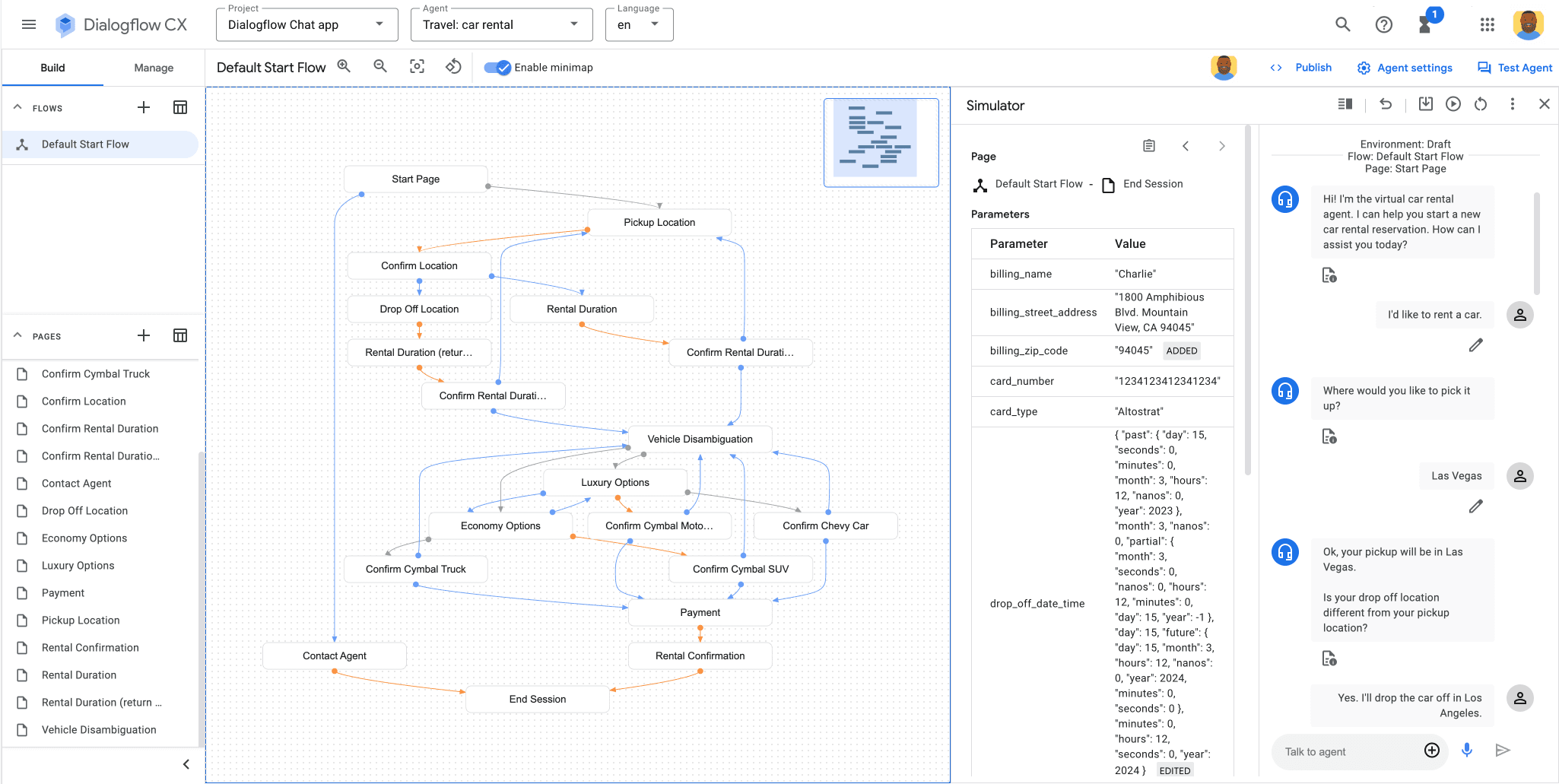Image resolution: width=1559 pixels, height=784 pixels.
Task: Select the zoom in icon on the flow canvas
Action: click(x=344, y=67)
